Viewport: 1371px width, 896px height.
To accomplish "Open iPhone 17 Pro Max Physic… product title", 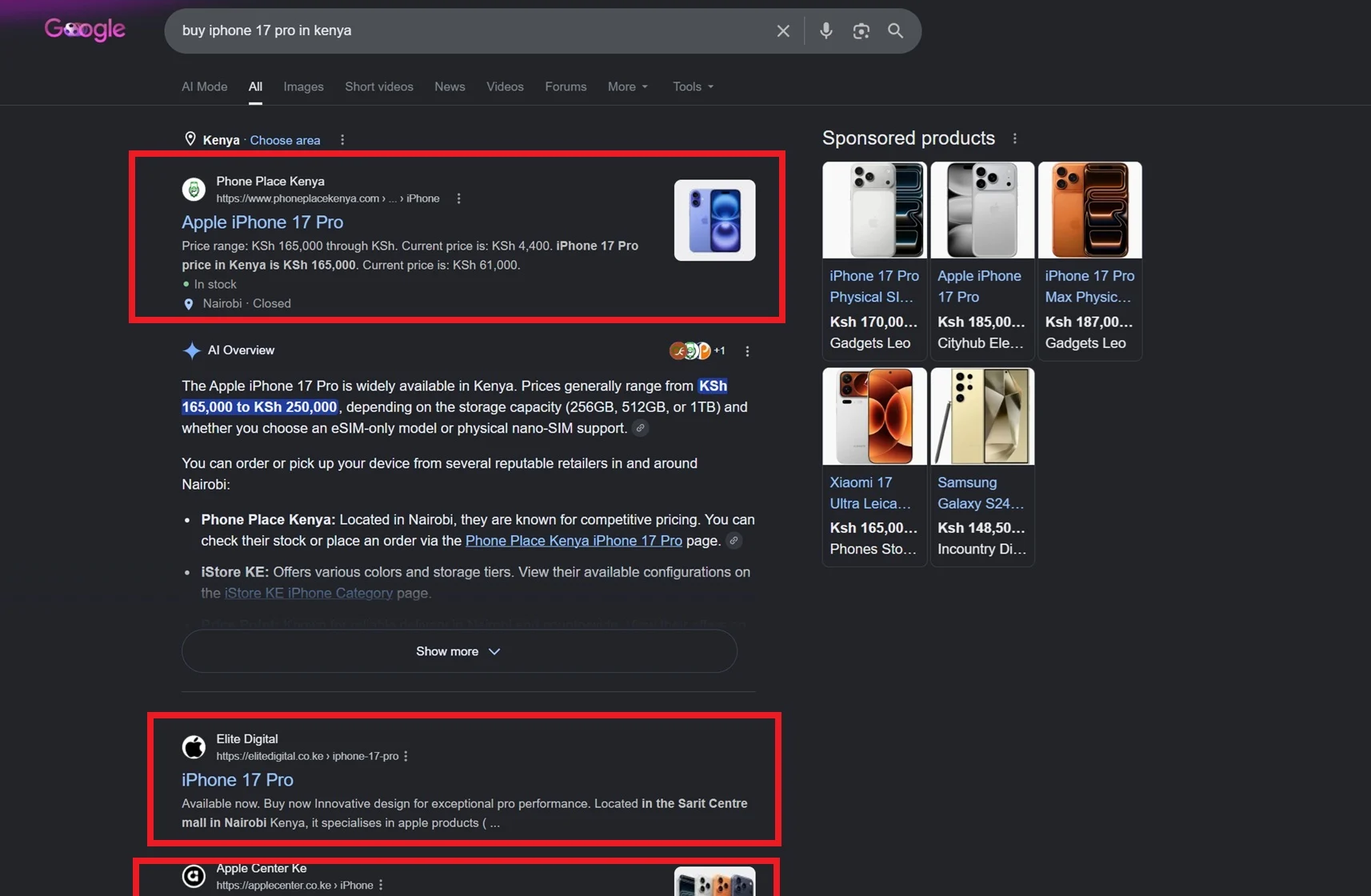I will pos(1089,286).
